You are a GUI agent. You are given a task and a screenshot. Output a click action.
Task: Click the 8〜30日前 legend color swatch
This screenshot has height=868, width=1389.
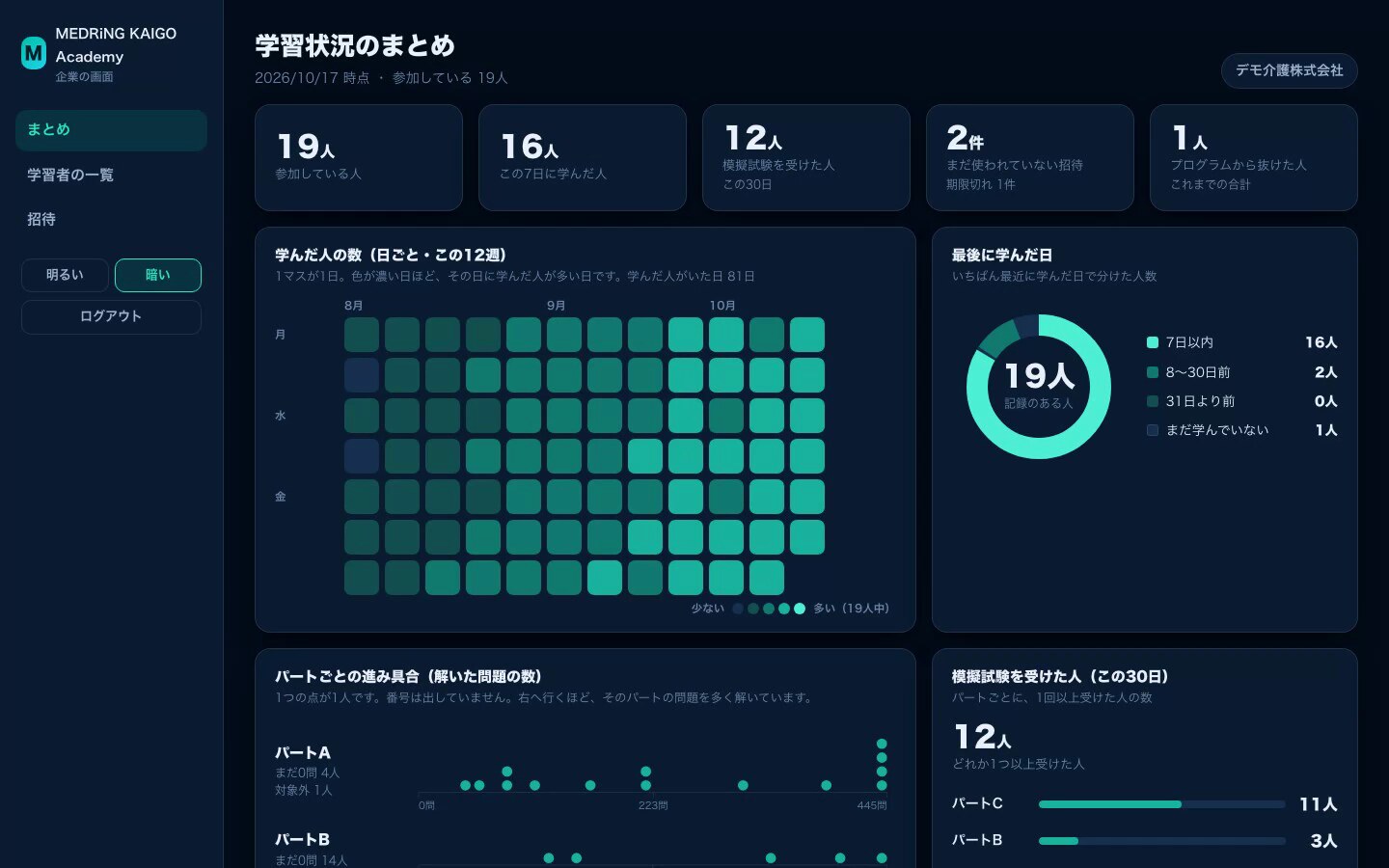pos(1152,372)
